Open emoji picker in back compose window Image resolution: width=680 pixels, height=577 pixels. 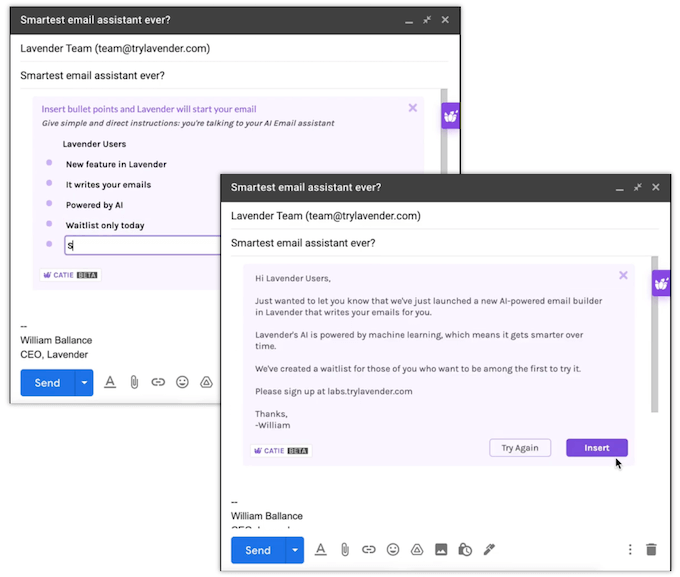[182, 382]
